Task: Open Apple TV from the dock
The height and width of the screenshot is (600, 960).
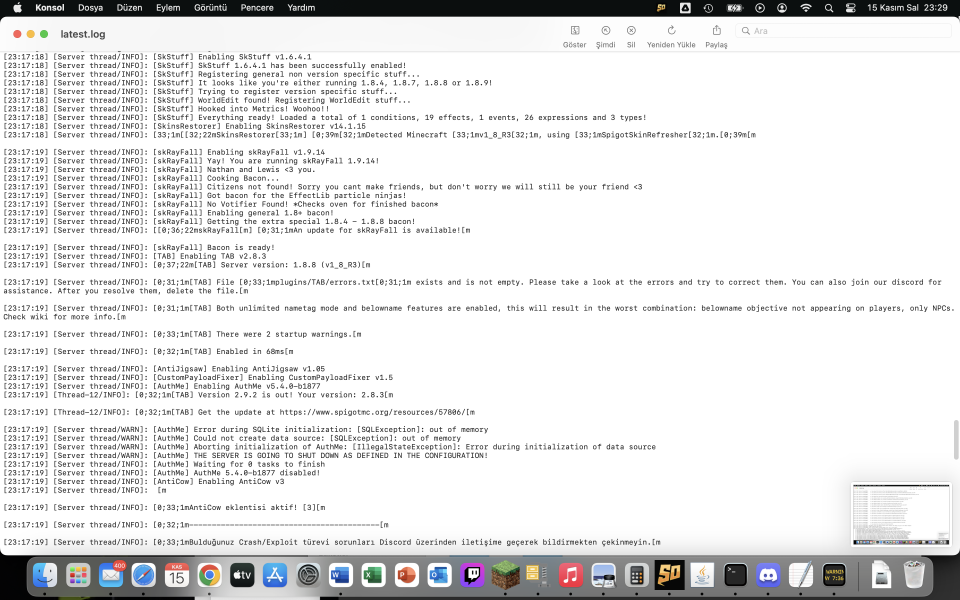Action: tap(242, 575)
